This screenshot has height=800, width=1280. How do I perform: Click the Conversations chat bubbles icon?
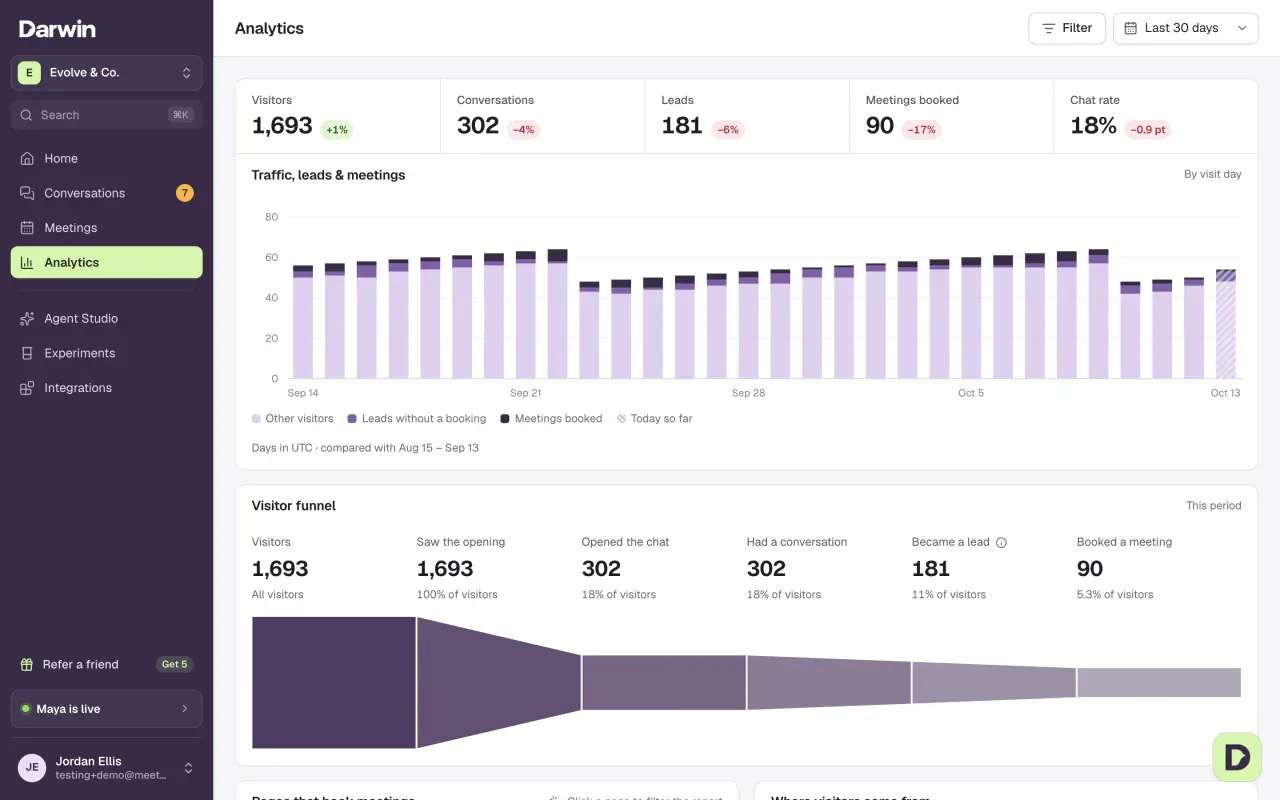pyautogui.click(x=27, y=193)
